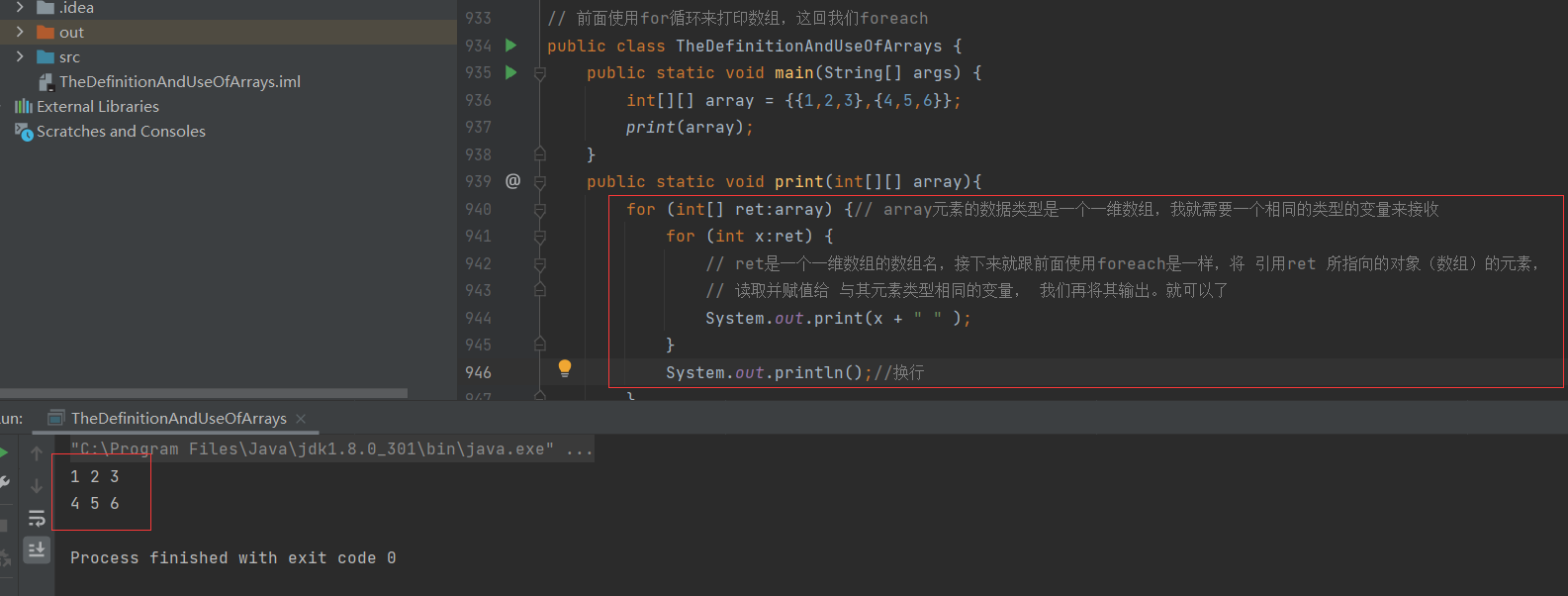Click fold end marker on line 945

click(540, 345)
